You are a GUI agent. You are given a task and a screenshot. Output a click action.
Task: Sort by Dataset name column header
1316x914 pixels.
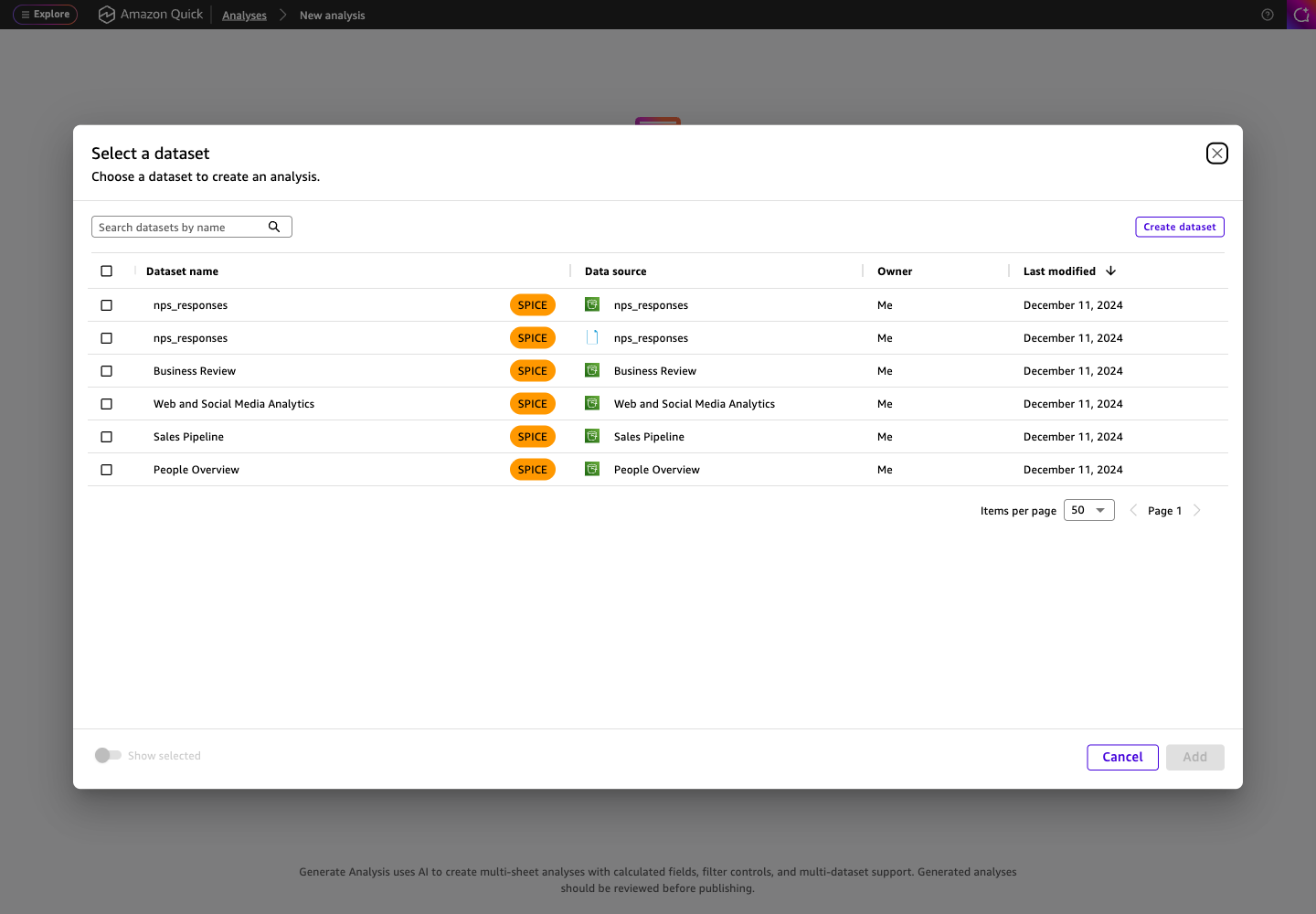coord(182,271)
